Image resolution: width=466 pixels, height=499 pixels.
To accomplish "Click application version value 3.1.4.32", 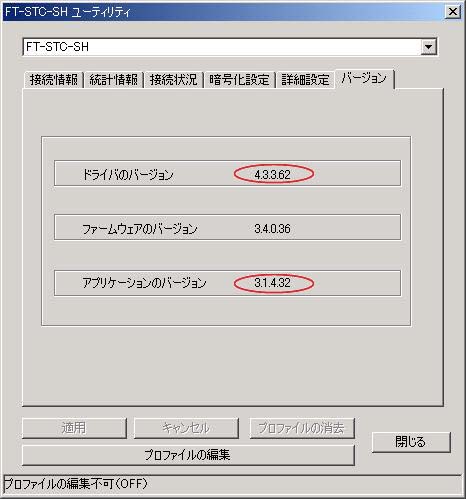I will pyautogui.click(x=272, y=283).
